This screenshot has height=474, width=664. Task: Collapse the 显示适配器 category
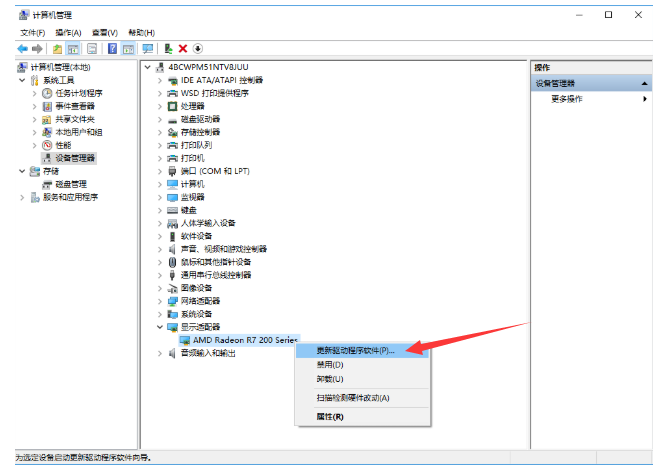pos(160,327)
